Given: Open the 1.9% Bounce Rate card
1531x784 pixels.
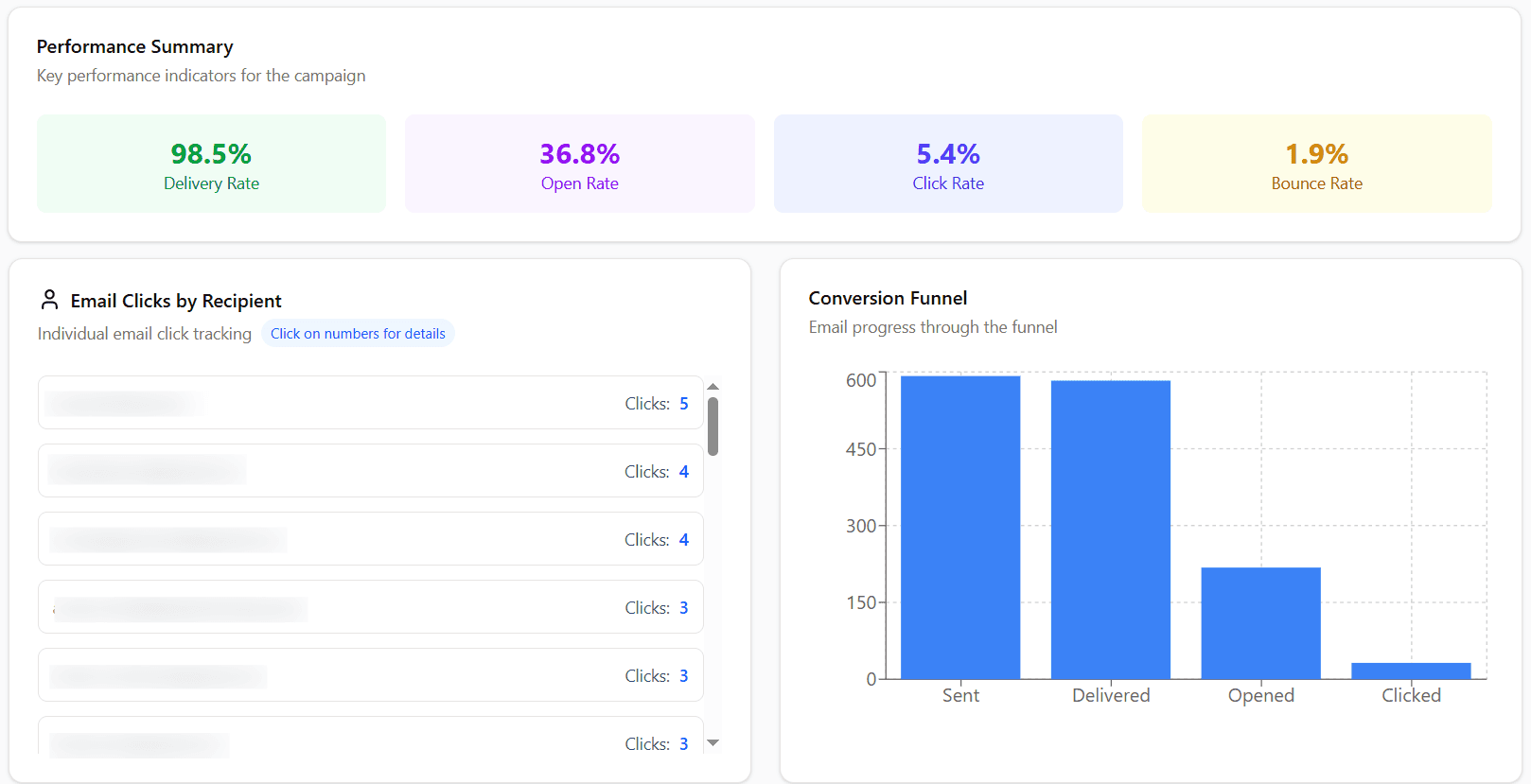Looking at the screenshot, I should pyautogui.click(x=1316, y=164).
